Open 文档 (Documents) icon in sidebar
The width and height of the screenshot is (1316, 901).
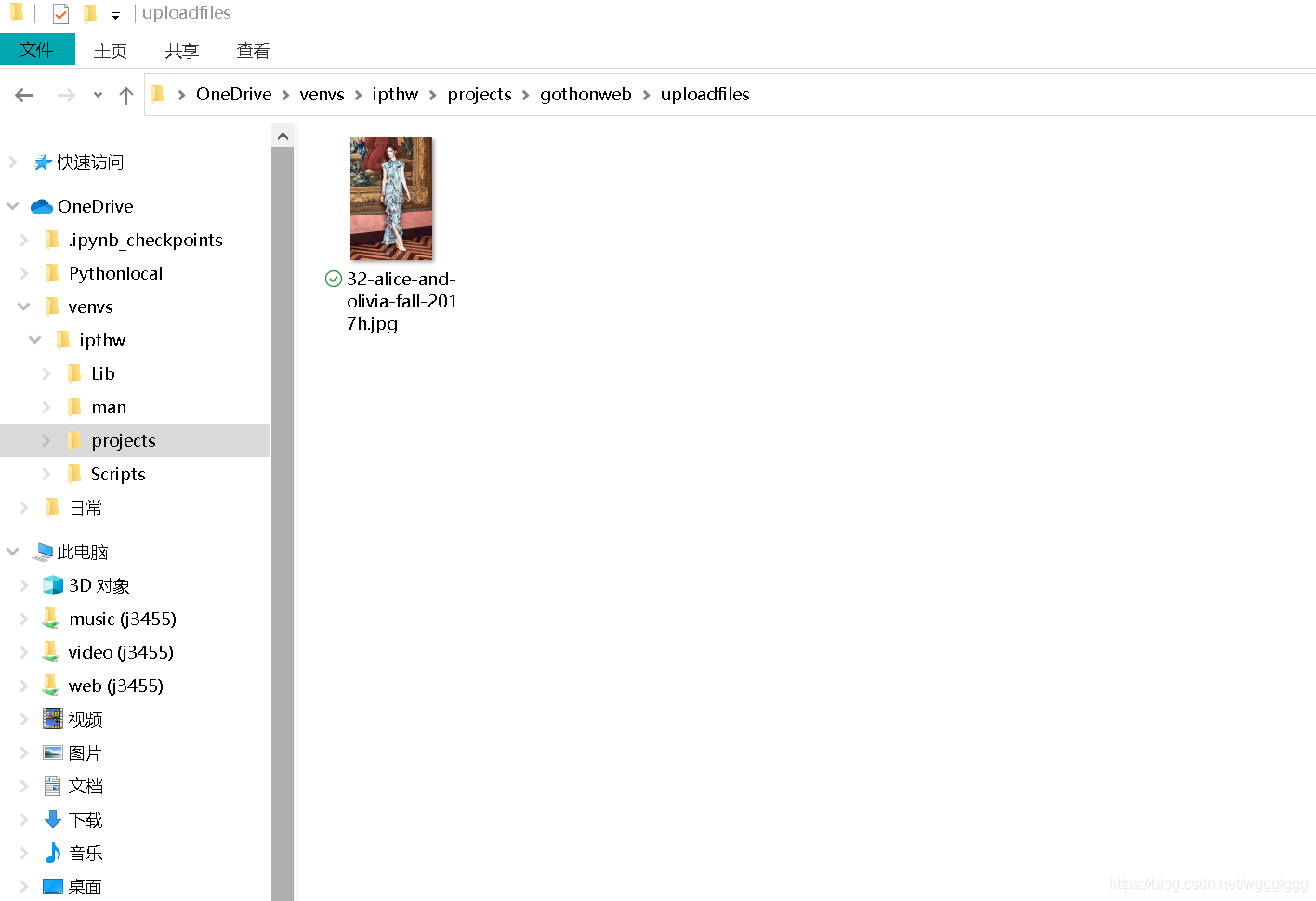pos(53,786)
